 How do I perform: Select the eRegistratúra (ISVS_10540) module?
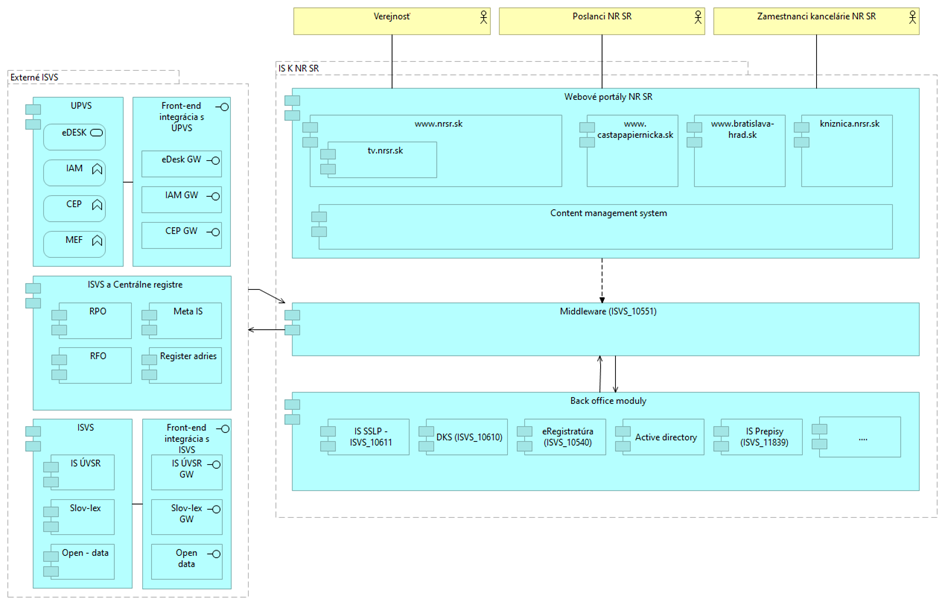click(565, 437)
